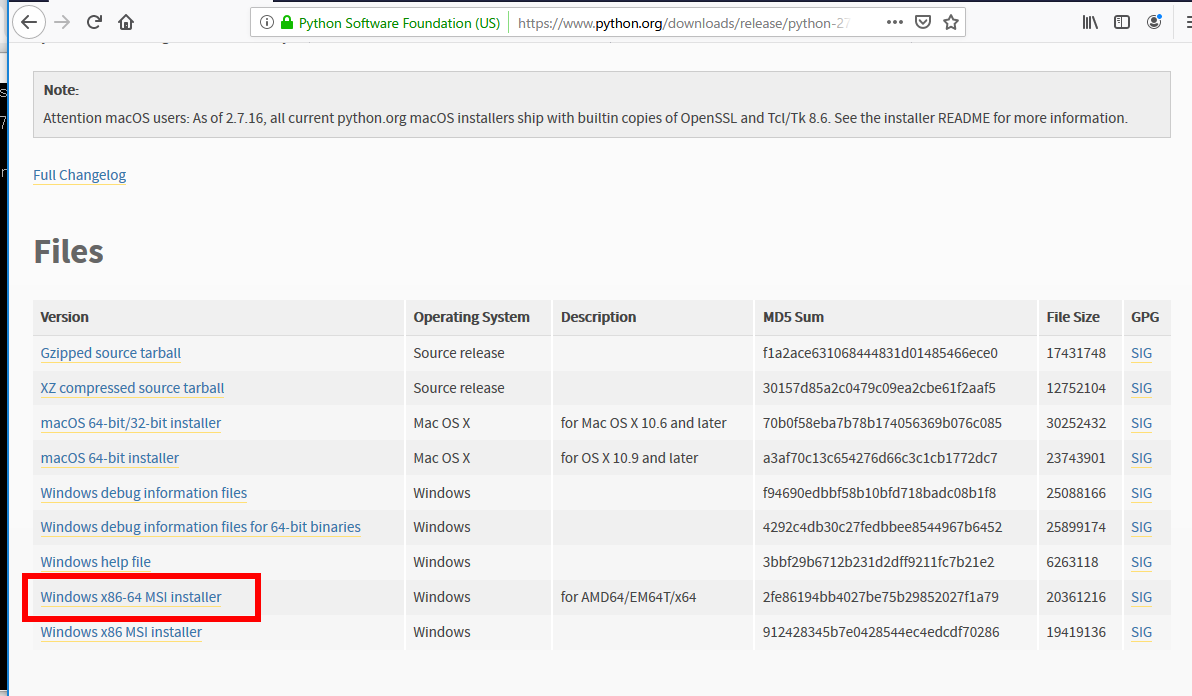Click MD5 sum 2fe86194bb4027be75b29852027f1a79
This screenshot has width=1192, height=696.
[880, 596]
